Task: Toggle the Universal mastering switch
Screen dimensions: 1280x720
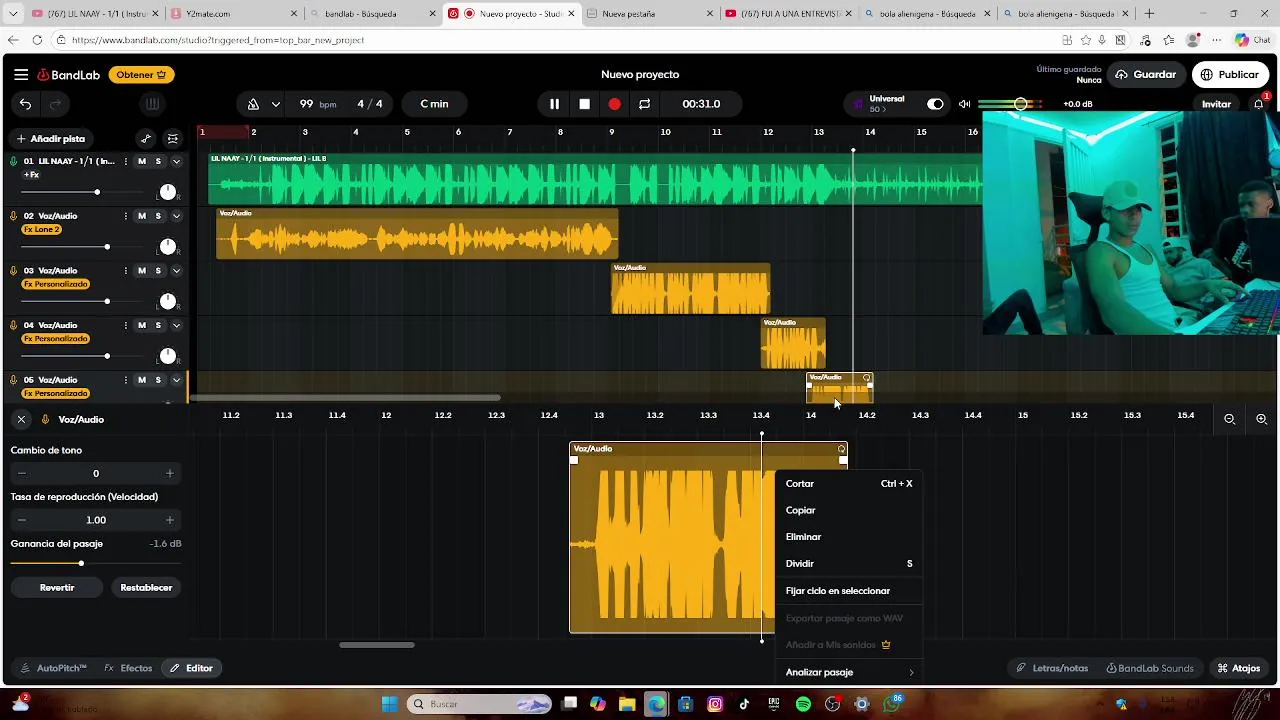Action: [935, 104]
